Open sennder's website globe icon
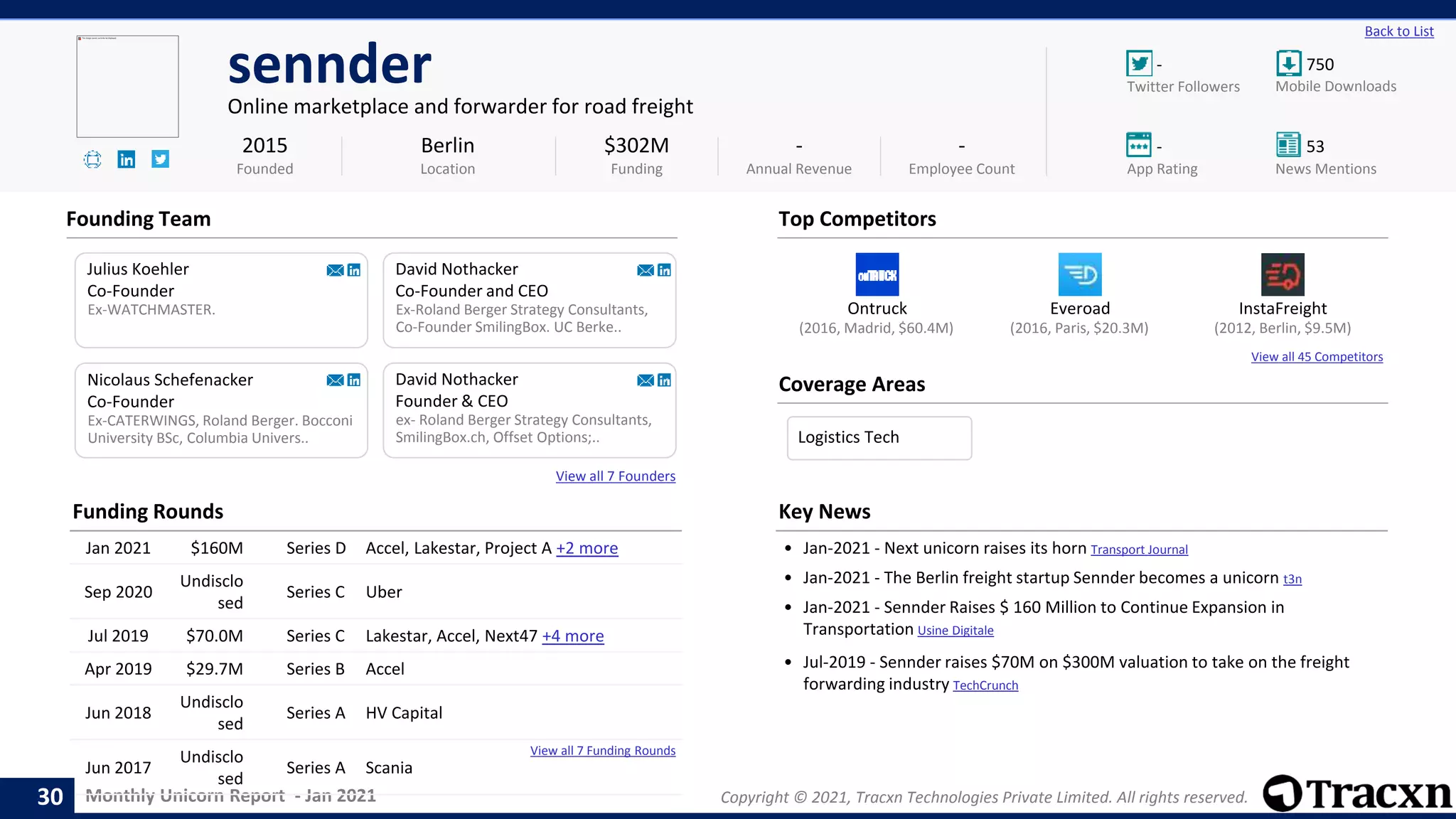The height and width of the screenshot is (819, 1456). 92,159
